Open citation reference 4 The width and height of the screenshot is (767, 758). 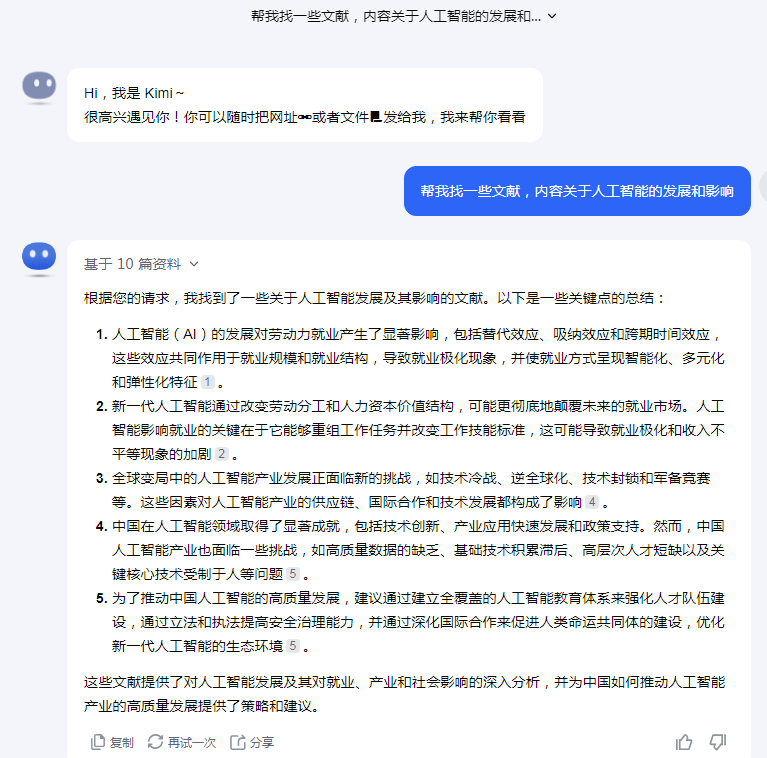click(592, 502)
